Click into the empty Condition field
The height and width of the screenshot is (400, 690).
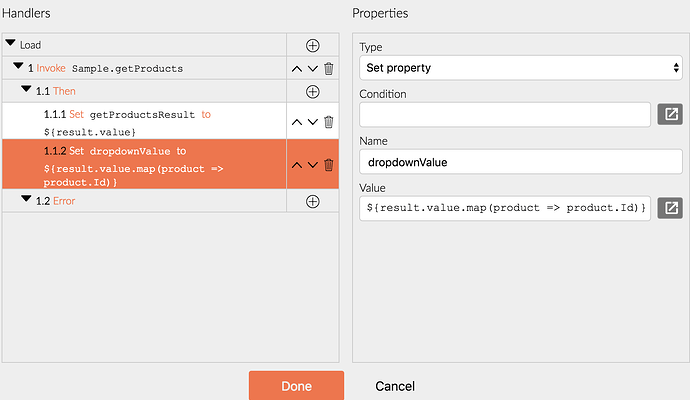coord(505,114)
